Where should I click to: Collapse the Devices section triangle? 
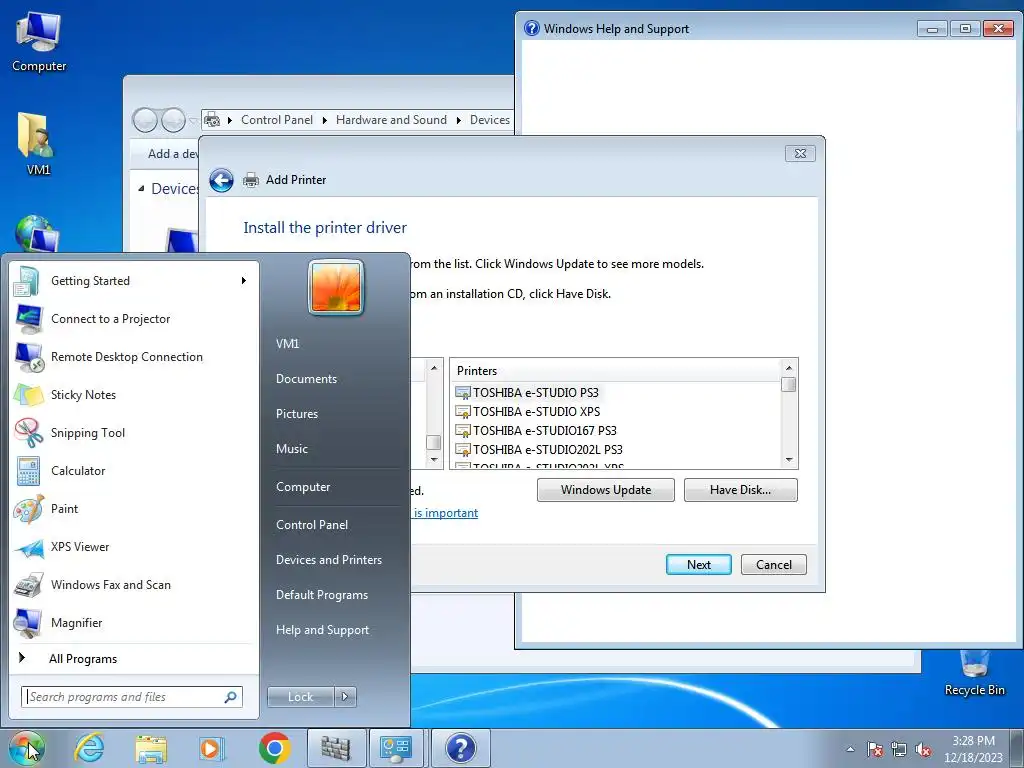pos(142,189)
